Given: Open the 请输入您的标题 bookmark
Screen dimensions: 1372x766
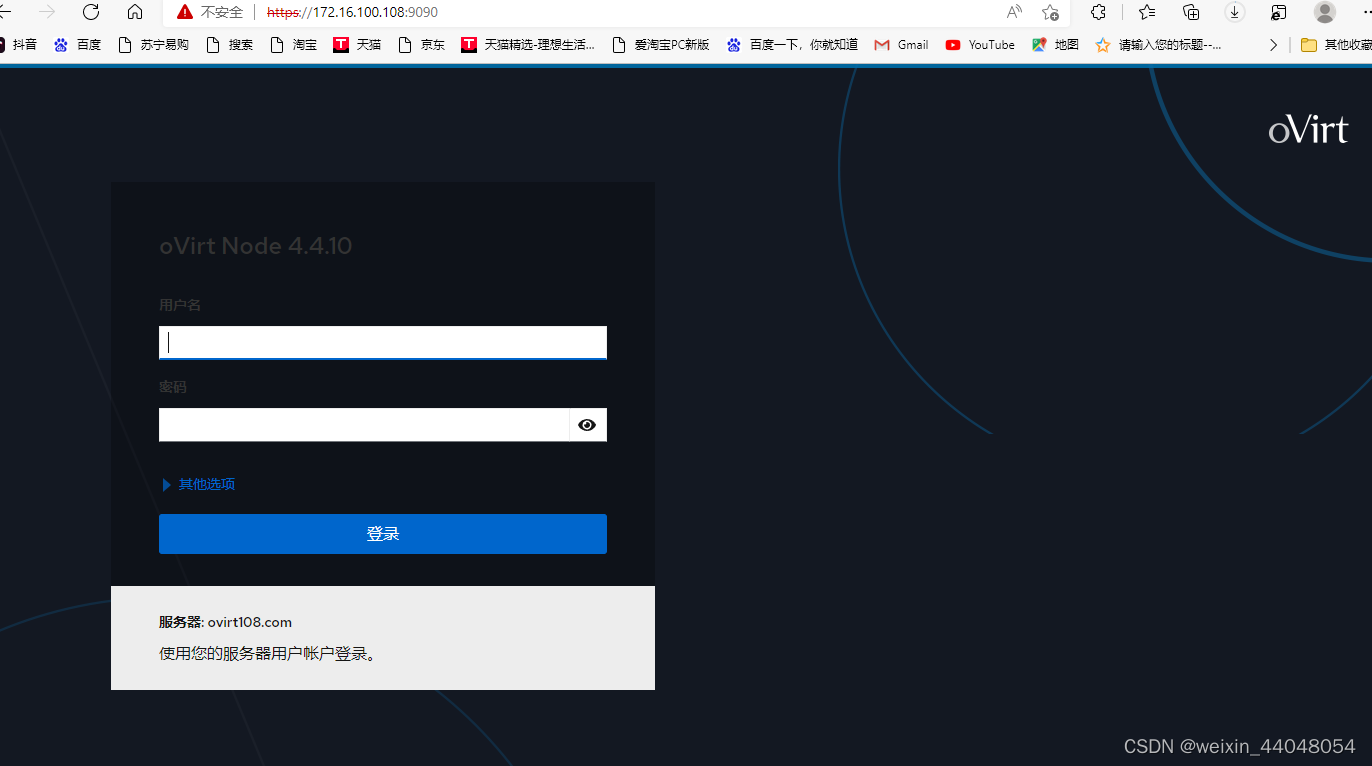Looking at the screenshot, I should 1158,45.
